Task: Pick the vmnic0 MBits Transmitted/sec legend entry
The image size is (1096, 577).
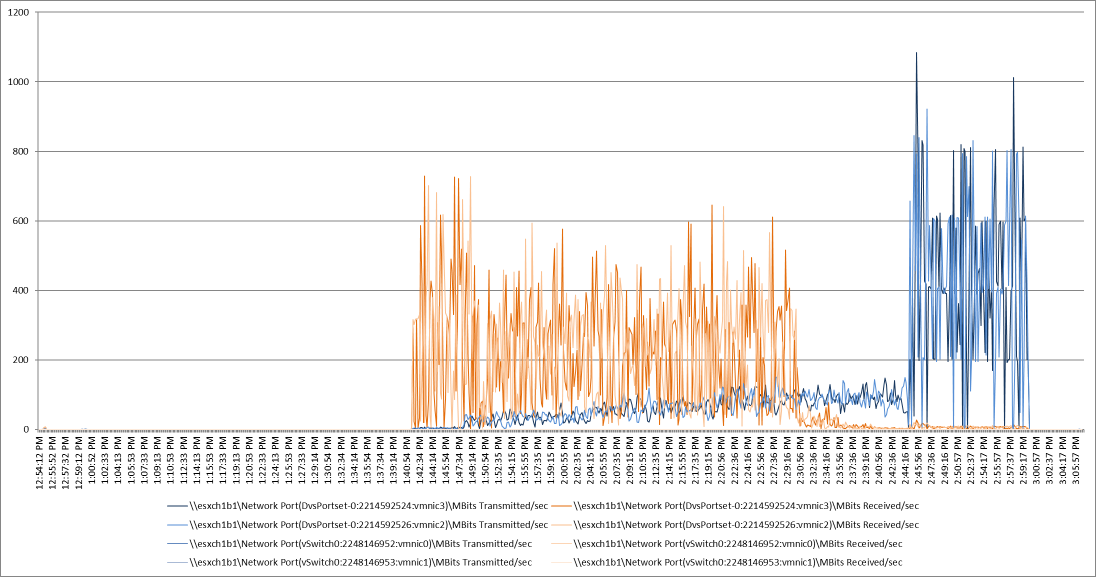Action: coord(349,543)
